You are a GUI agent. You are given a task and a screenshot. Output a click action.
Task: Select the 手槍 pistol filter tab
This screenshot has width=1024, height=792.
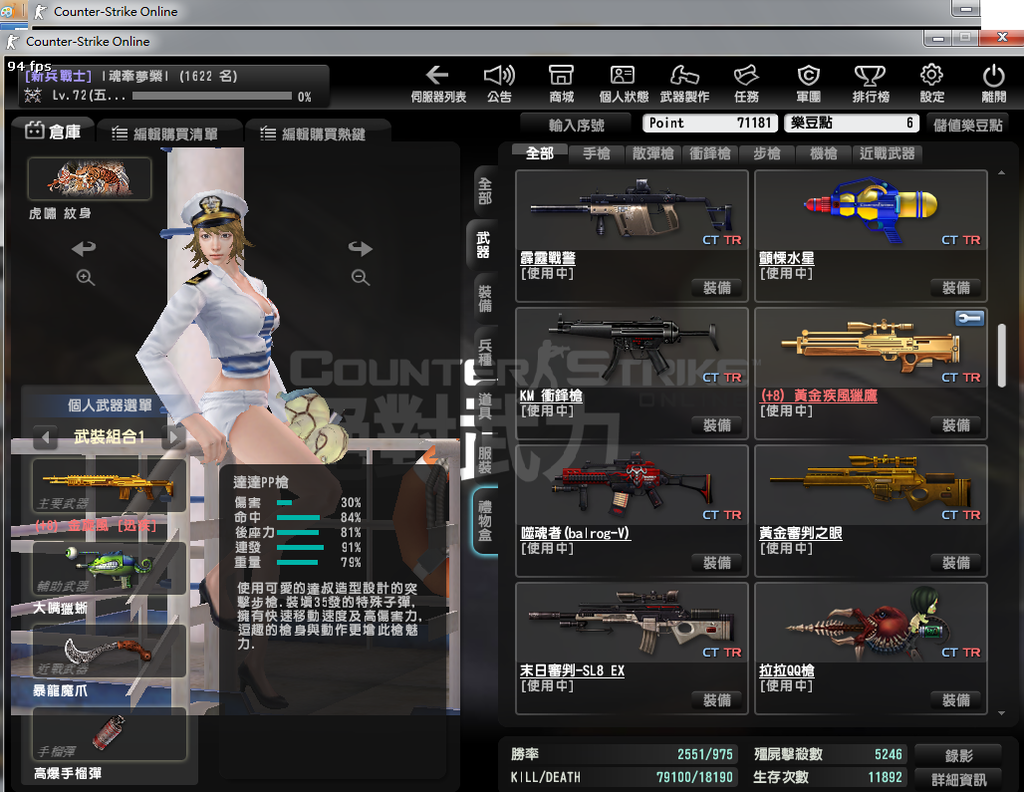click(x=596, y=154)
